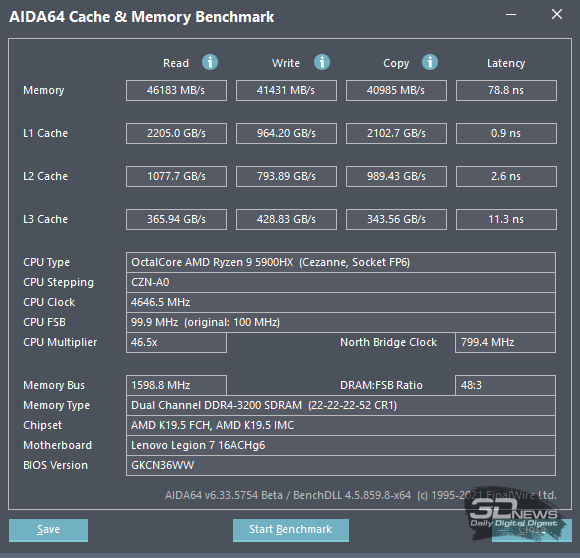The width and height of the screenshot is (580, 558).
Task: Click the CPU FSB field 99.9 MHz
Action: click(x=341, y=322)
